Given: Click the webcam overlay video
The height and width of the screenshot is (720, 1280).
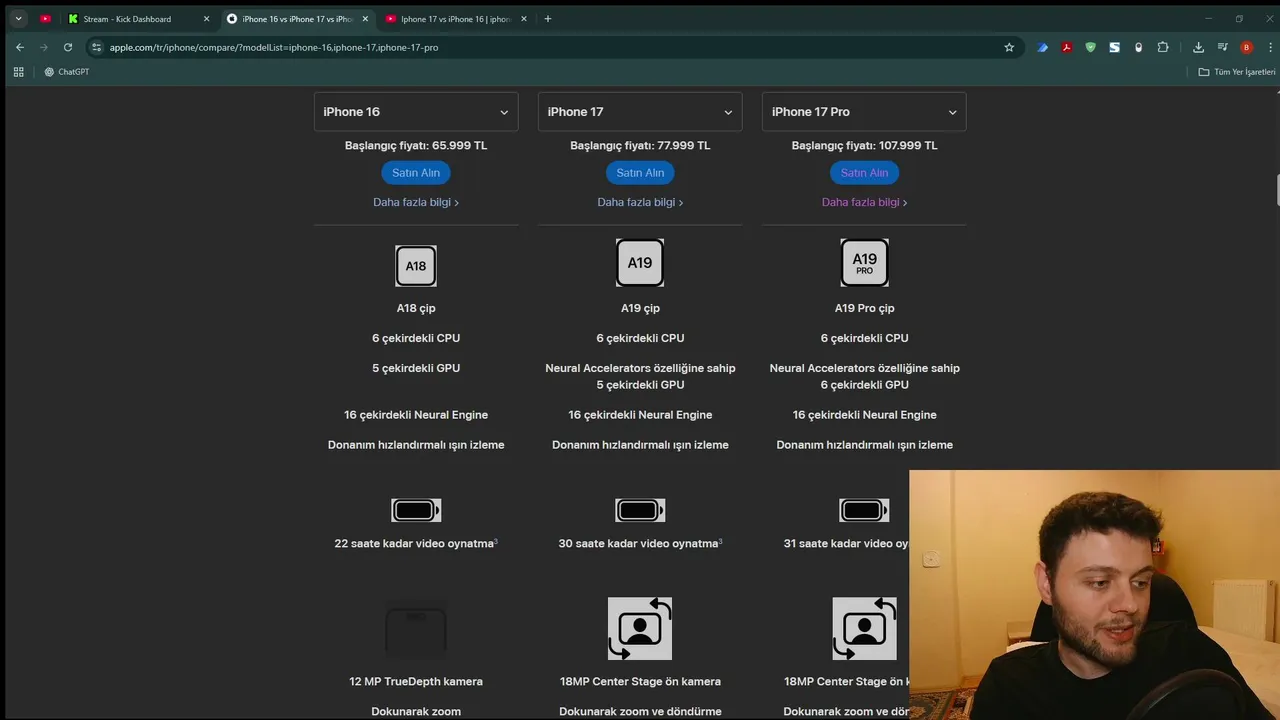Looking at the screenshot, I should coord(1095,595).
